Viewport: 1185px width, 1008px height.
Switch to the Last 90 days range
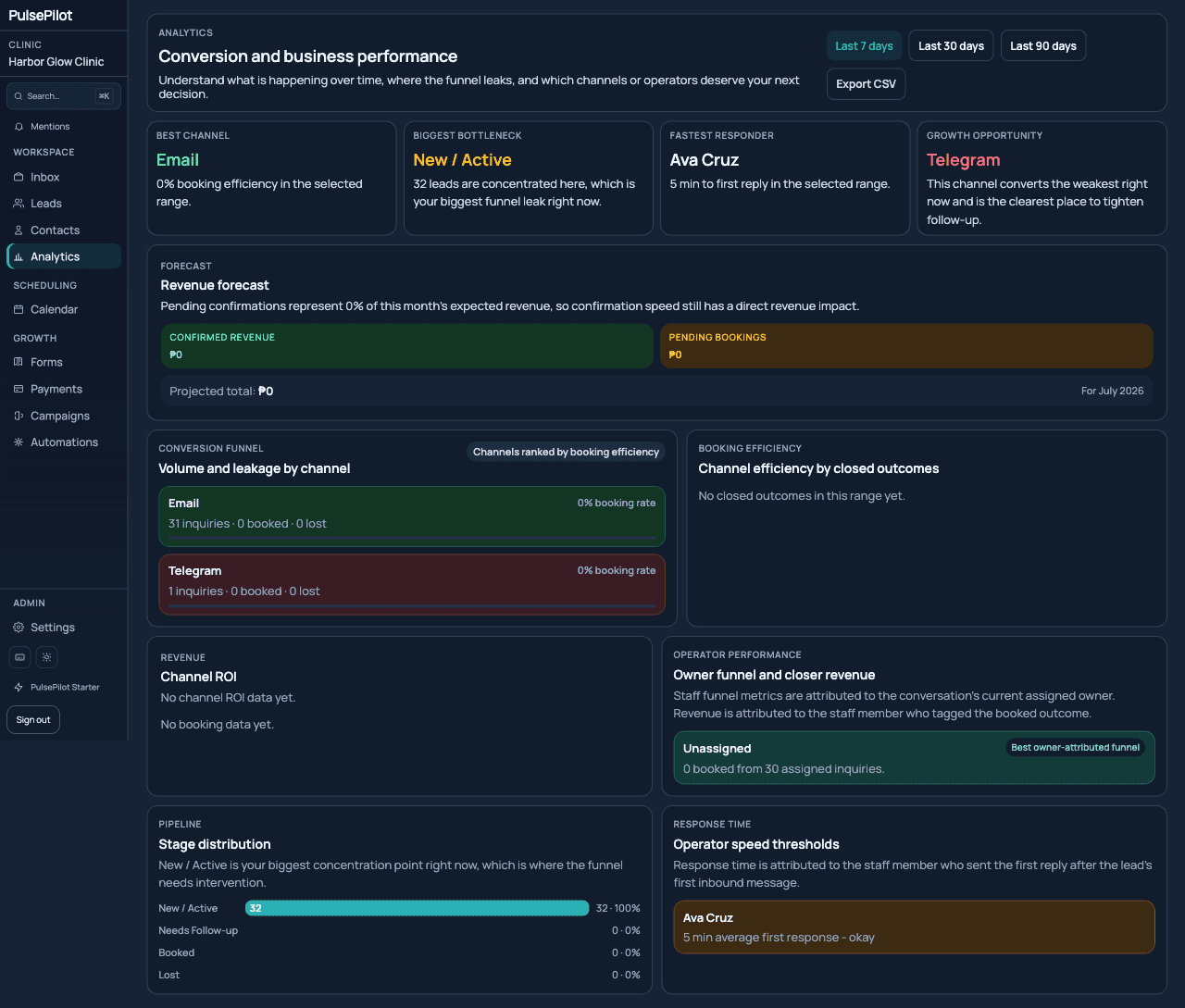(x=1043, y=45)
